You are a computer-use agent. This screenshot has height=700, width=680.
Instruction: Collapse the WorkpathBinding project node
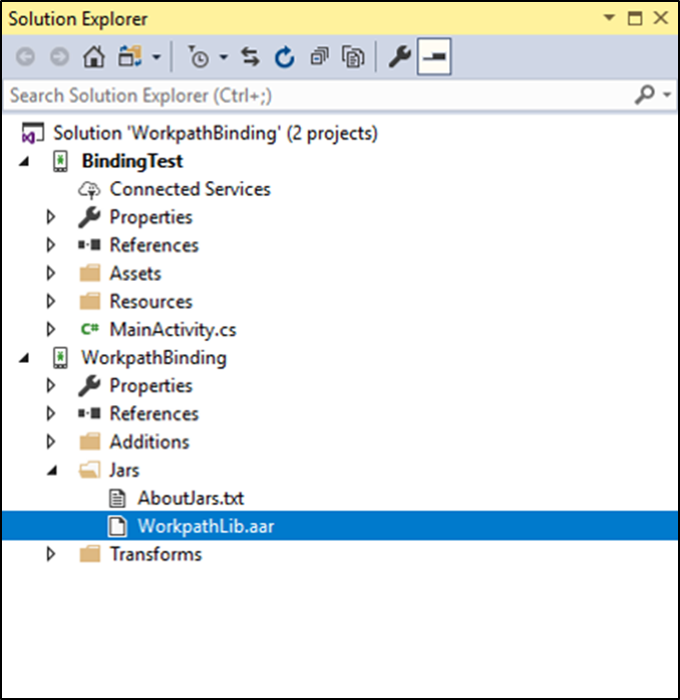pyautogui.click(x=25, y=358)
